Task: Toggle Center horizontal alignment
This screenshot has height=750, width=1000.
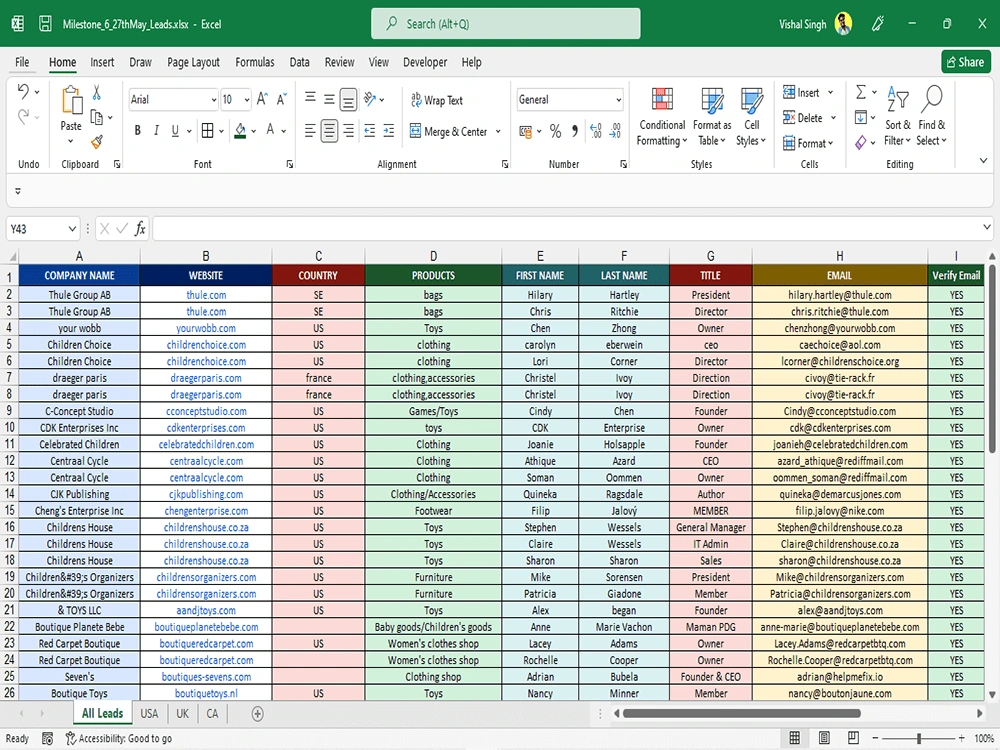Action: click(x=329, y=131)
